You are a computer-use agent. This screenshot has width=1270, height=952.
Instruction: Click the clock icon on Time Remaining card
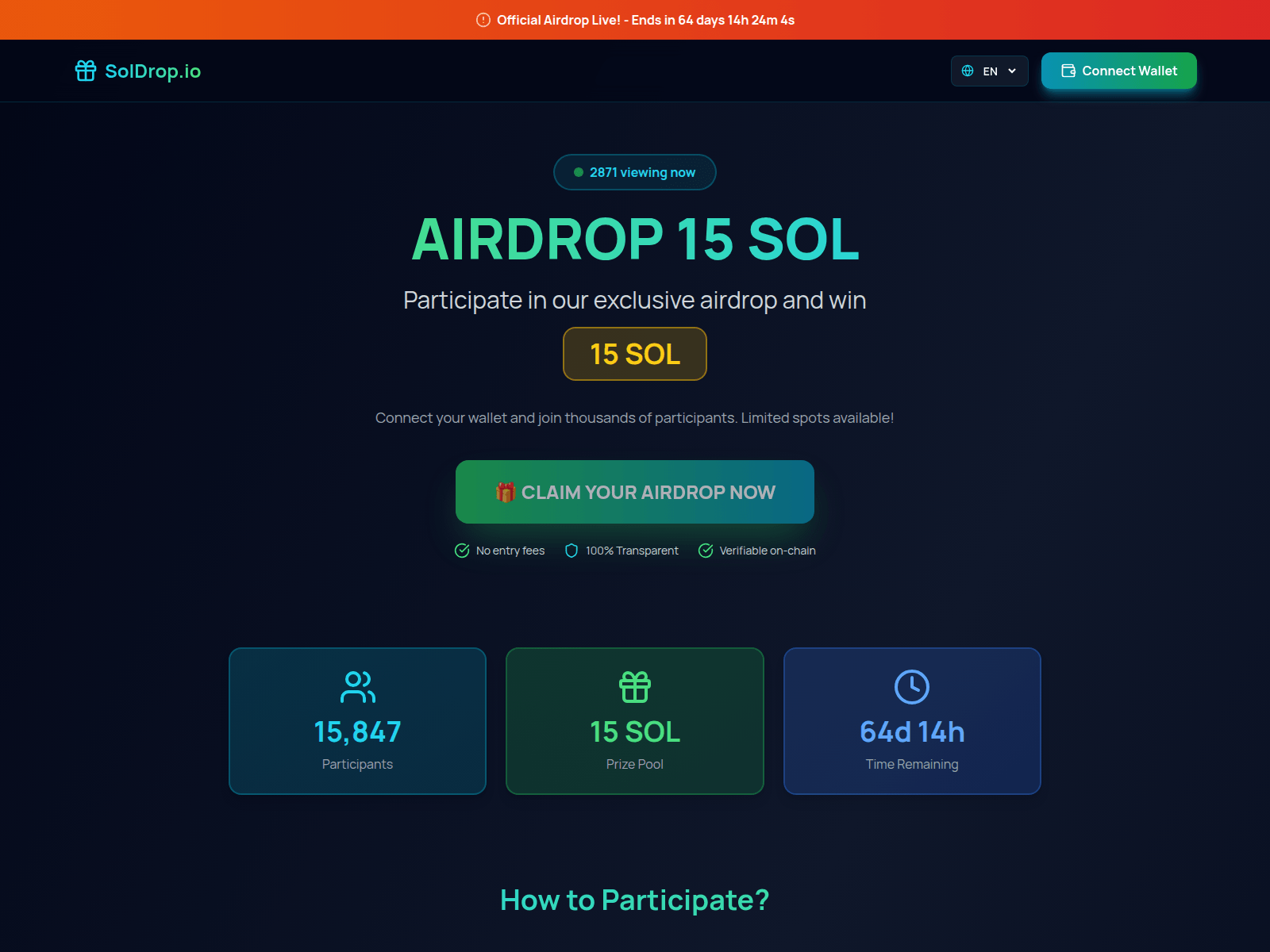pos(912,688)
